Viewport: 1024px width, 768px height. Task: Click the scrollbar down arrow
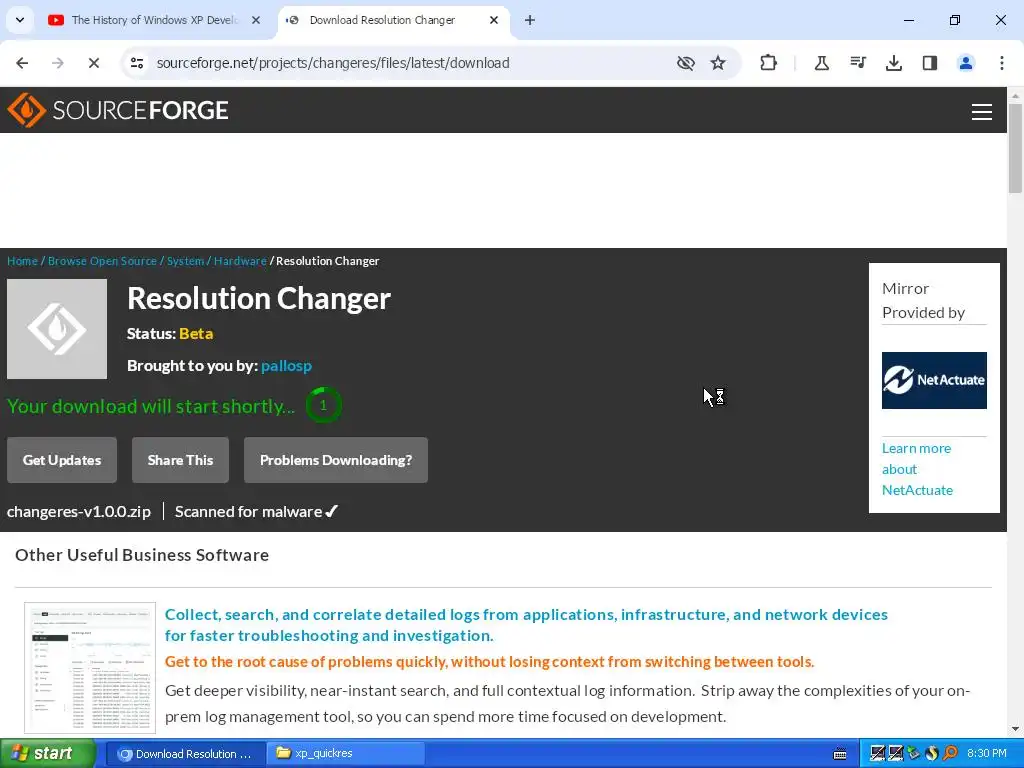pos(1015,728)
